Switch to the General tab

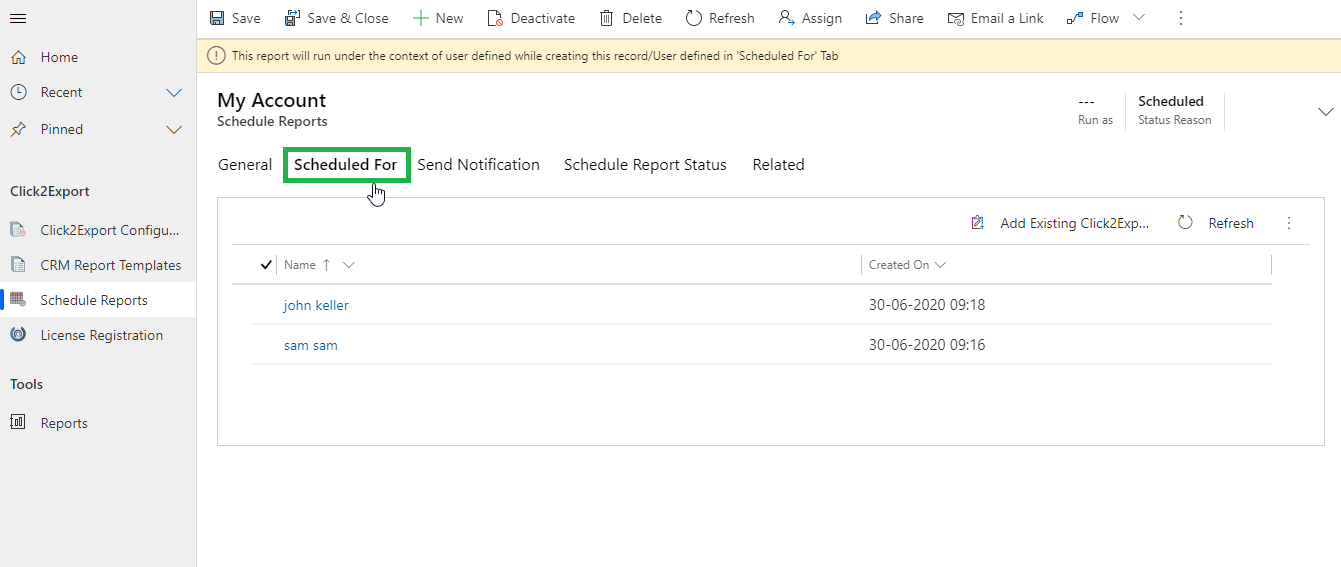pyautogui.click(x=245, y=165)
